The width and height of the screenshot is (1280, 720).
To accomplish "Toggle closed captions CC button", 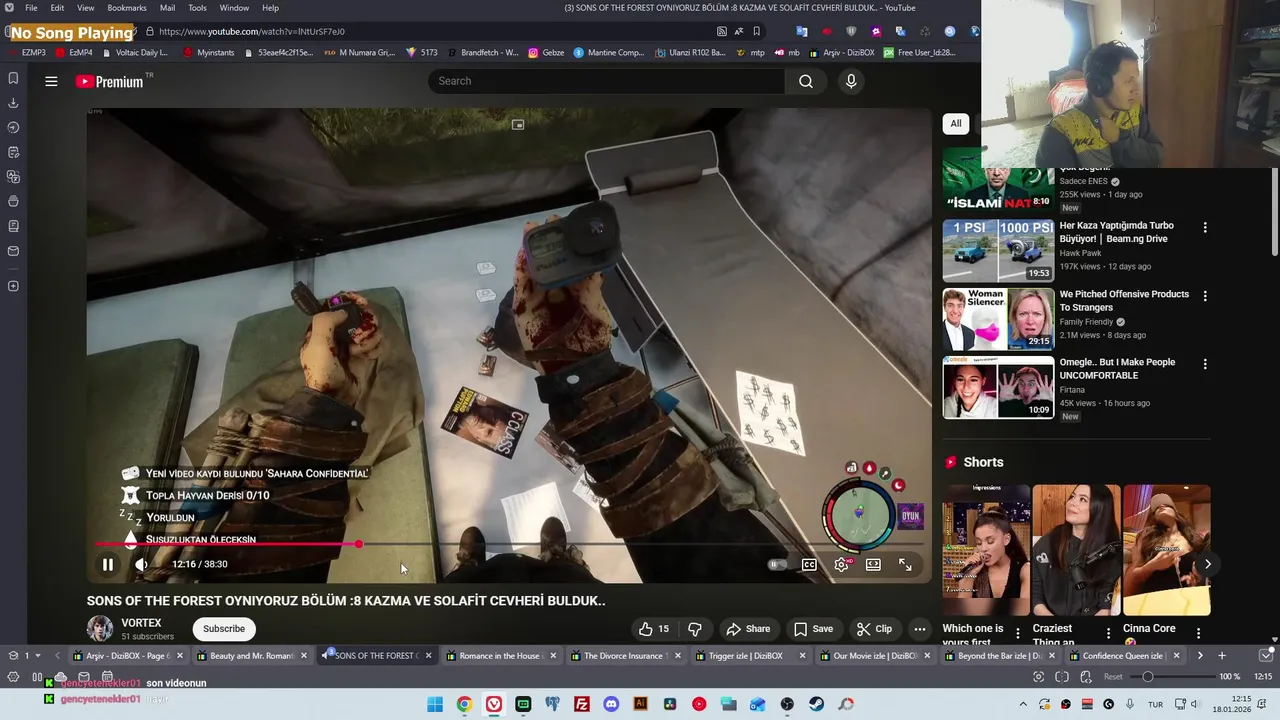I will coord(809,564).
